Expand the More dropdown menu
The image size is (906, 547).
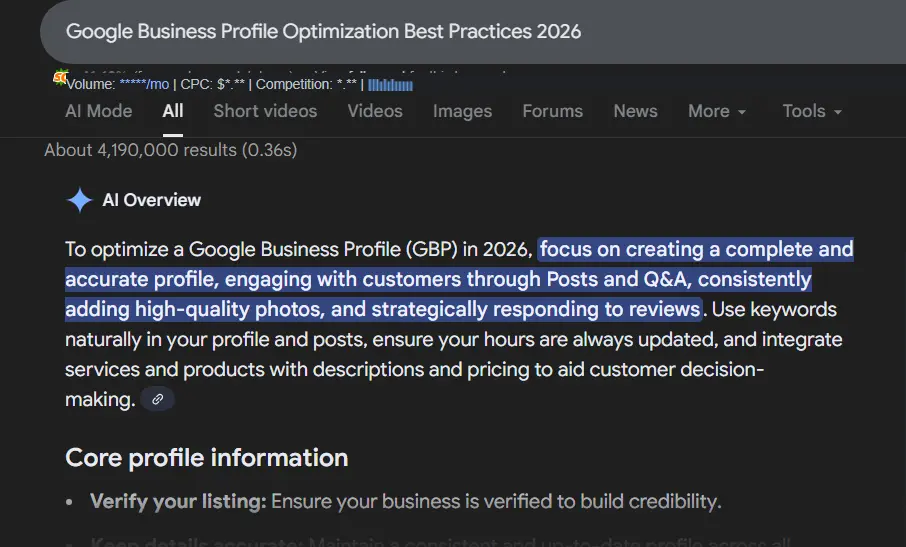coord(717,111)
